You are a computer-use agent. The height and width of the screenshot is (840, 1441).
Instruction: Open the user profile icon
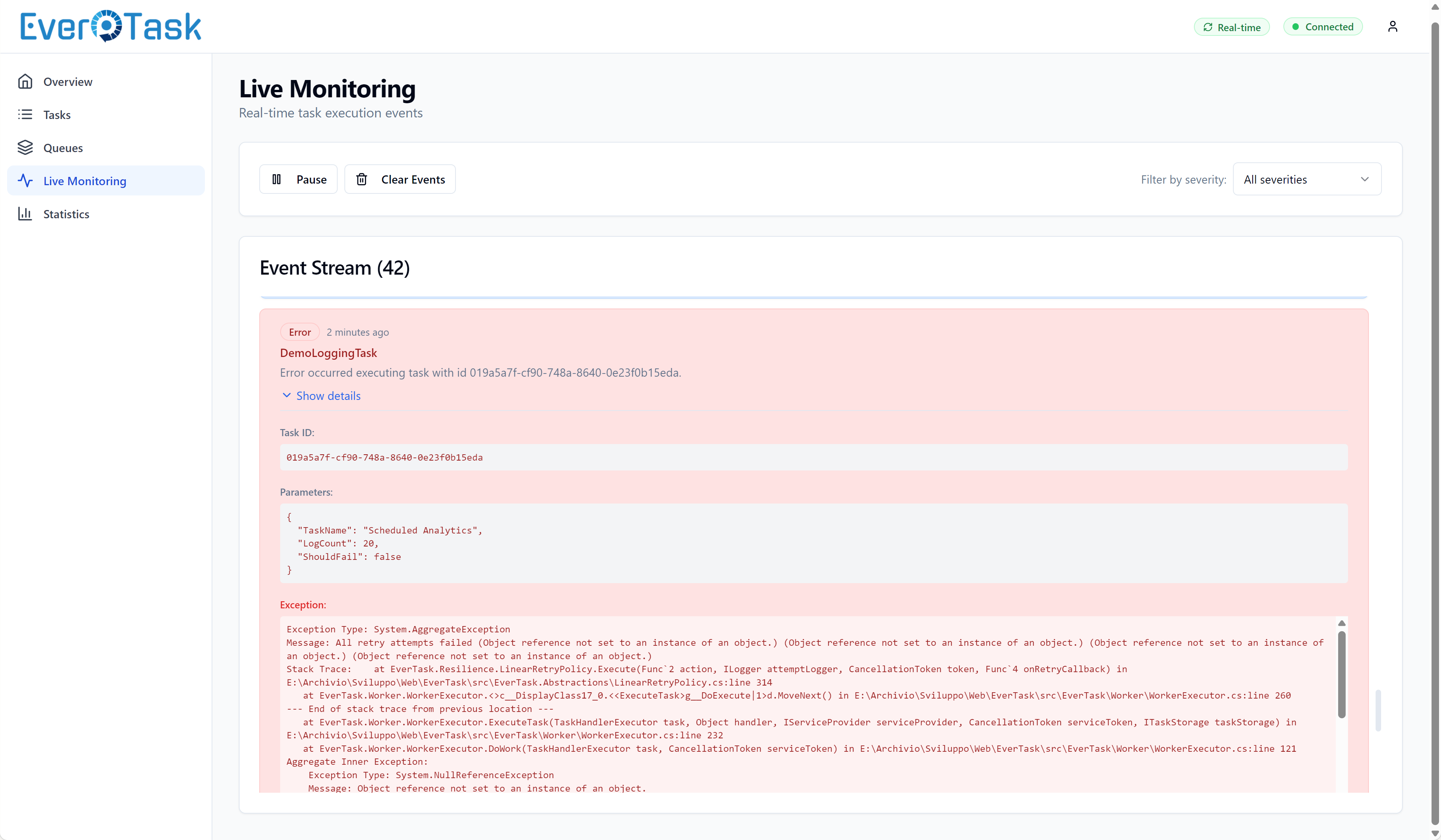[1393, 27]
